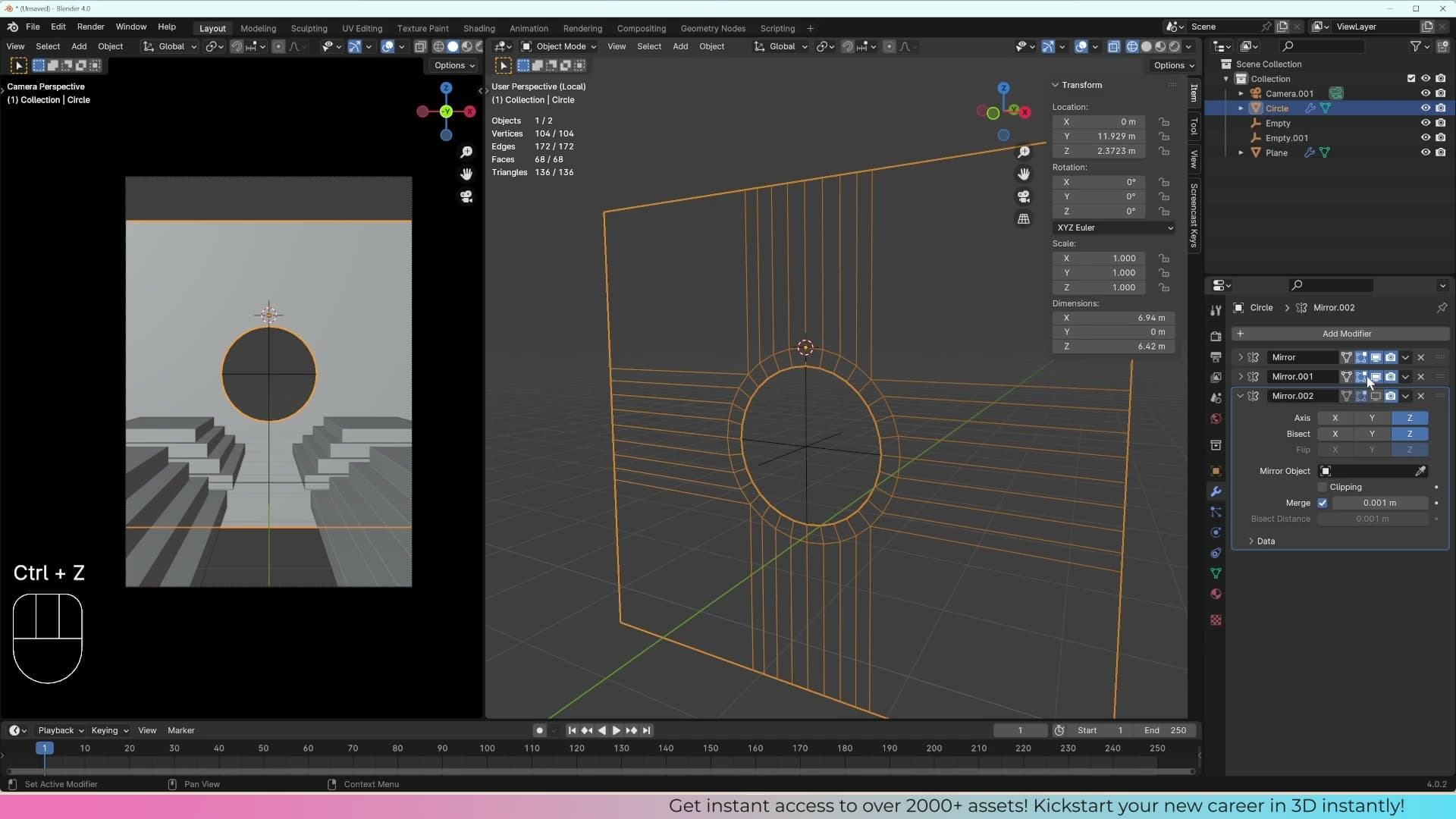Open the Particles properties tab icon
1456x819 pixels.
(x=1216, y=512)
